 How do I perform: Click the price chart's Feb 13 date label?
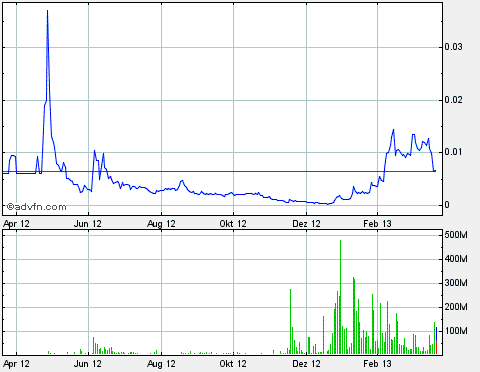click(x=377, y=223)
